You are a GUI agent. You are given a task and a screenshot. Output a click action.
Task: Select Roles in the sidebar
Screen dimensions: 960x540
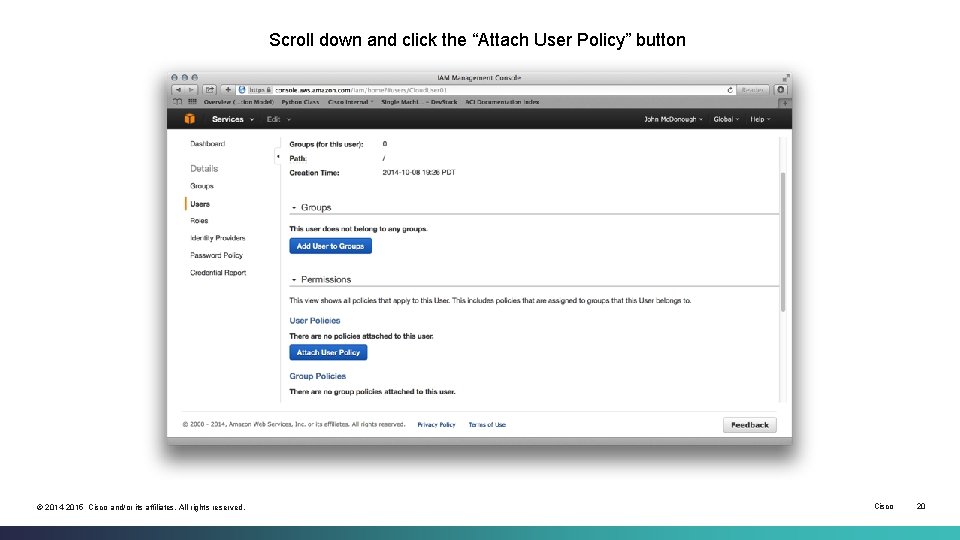point(199,220)
